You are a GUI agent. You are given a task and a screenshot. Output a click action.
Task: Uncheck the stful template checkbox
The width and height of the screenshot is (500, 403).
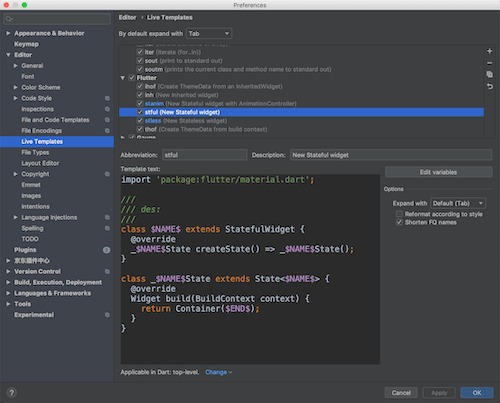click(x=140, y=112)
